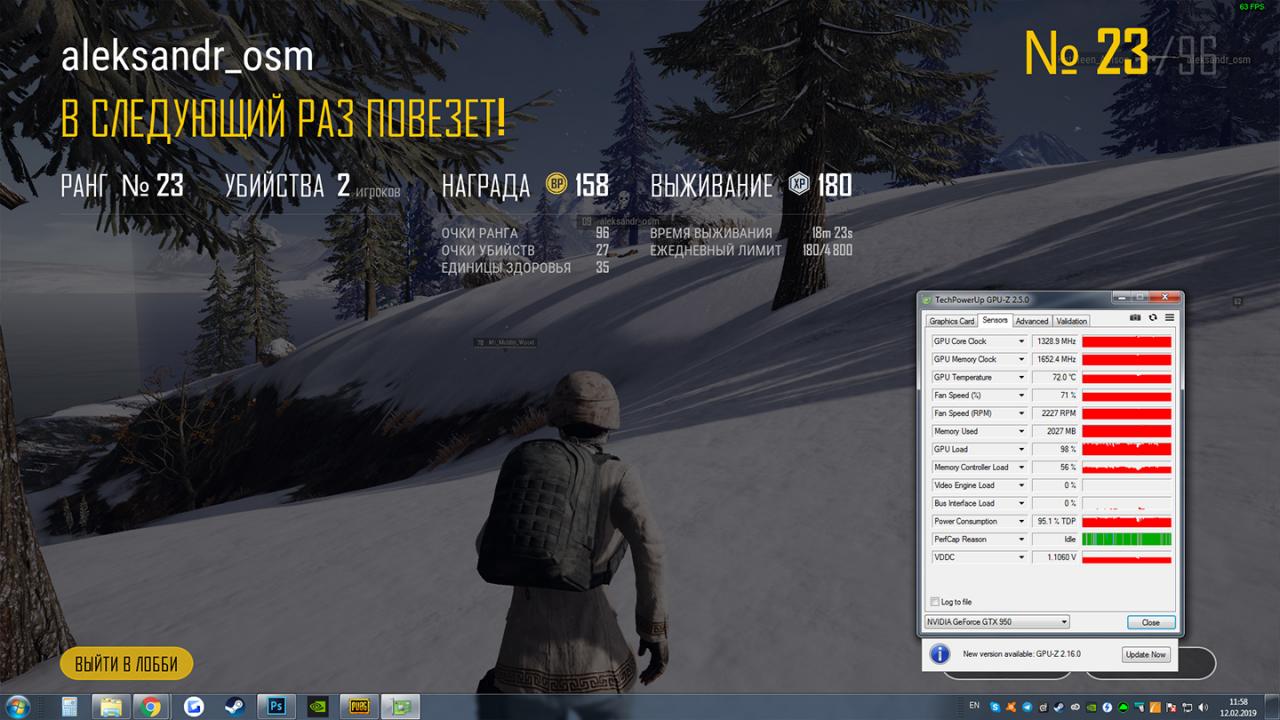Open the GPU-Z hamburger menu icon
Image resolution: width=1280 pixels, height=720 pixels.
tap(1168, 318)
